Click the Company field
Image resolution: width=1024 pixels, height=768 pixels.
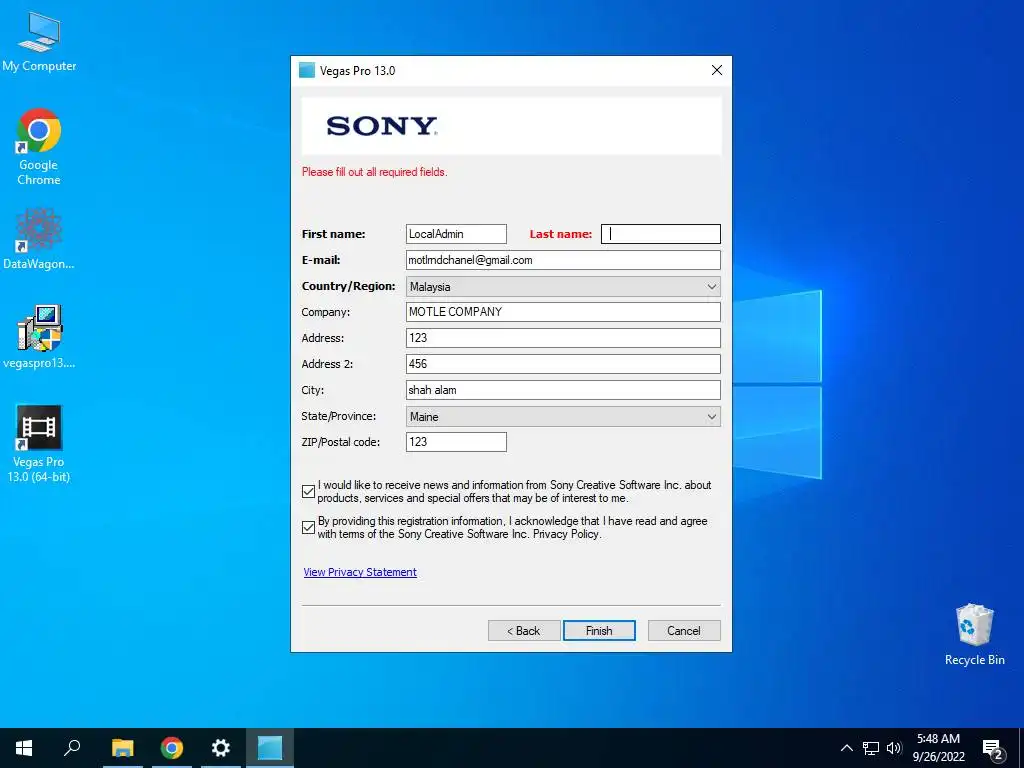[x=563, y=312]
